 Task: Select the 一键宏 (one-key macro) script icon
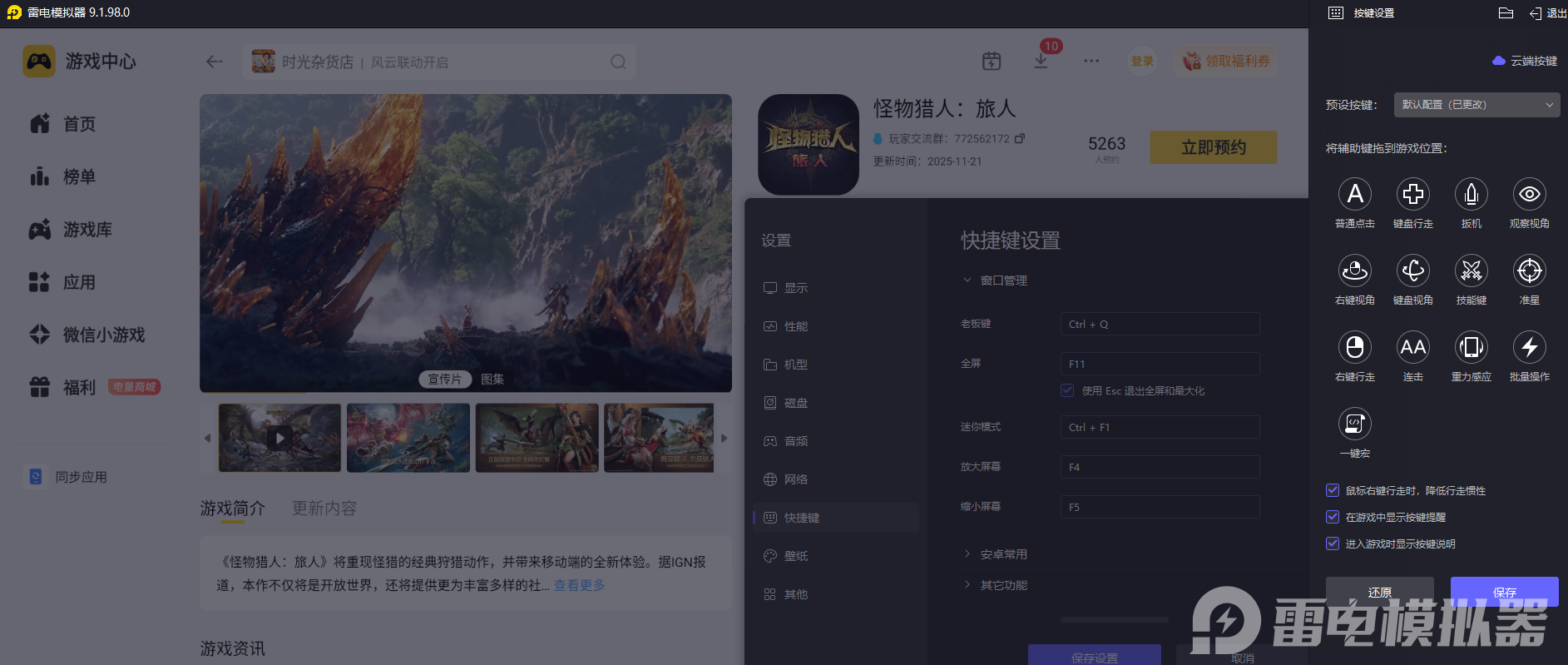tap(1355, 424)
